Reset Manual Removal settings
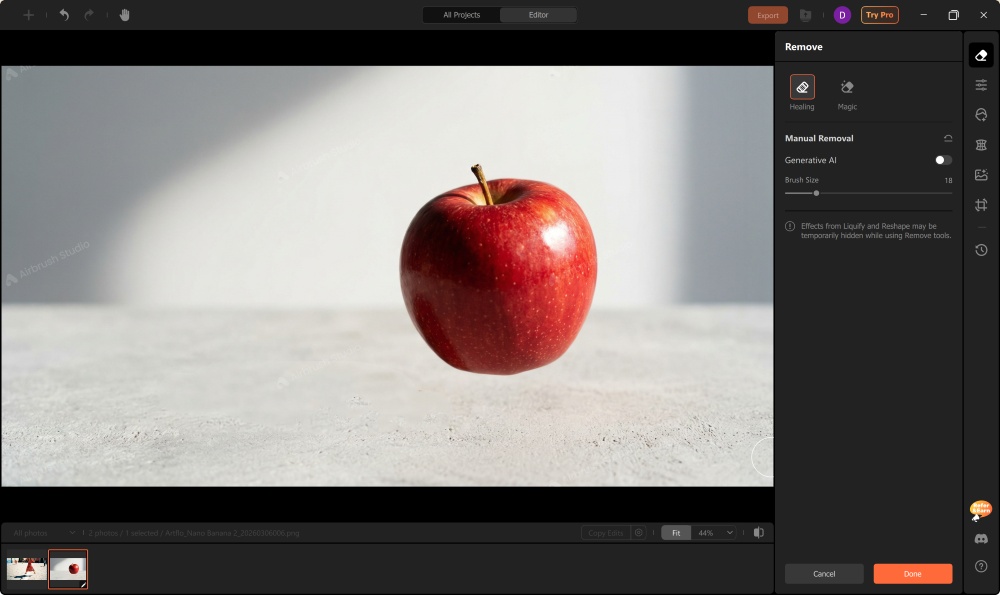 point(947,138)
